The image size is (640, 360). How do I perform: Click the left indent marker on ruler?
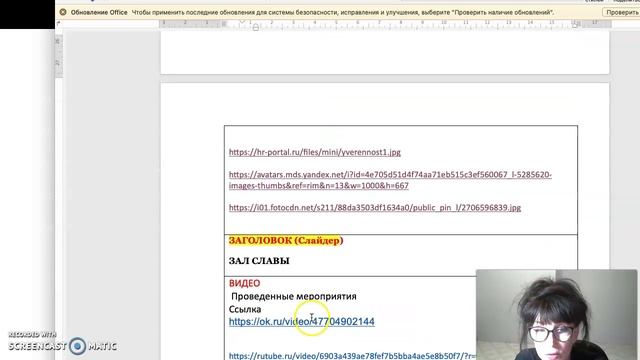pos(256,27)
